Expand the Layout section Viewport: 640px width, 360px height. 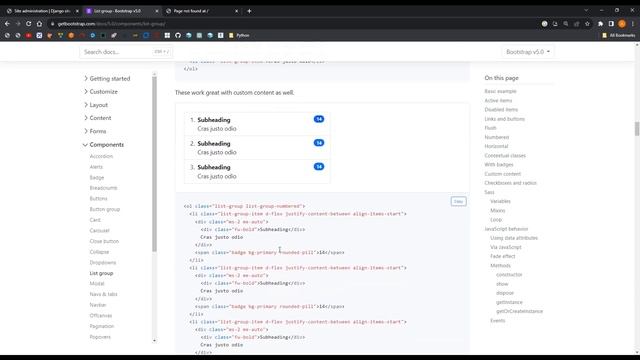pyautogui.click(x=96, y=105)
